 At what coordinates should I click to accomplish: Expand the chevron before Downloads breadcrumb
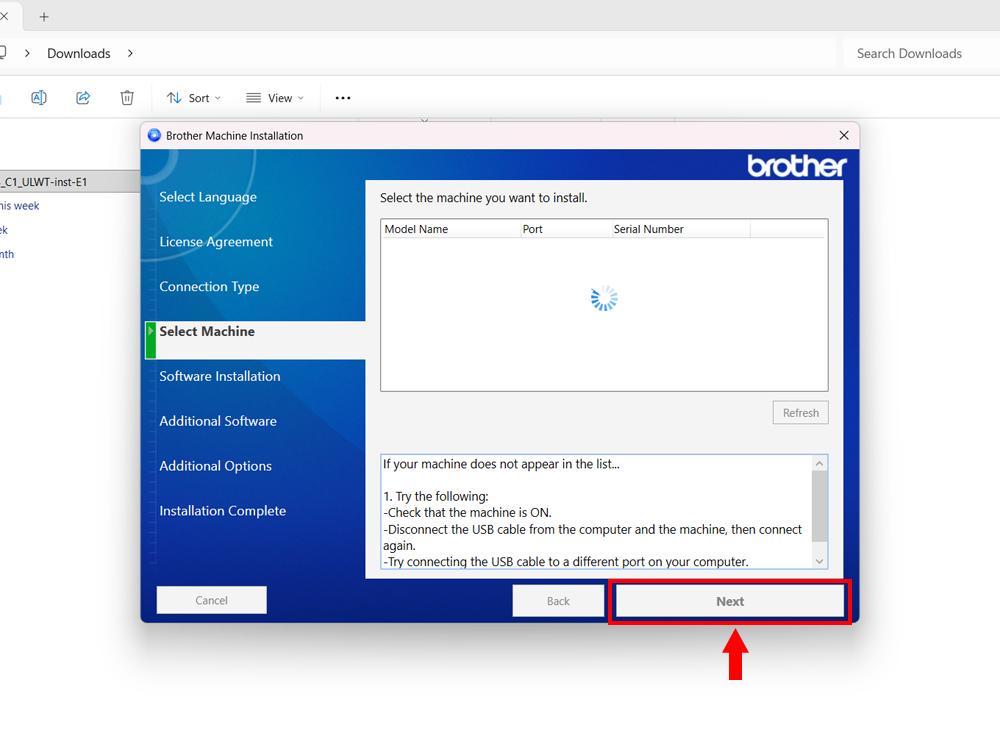[x=27, y=54]
